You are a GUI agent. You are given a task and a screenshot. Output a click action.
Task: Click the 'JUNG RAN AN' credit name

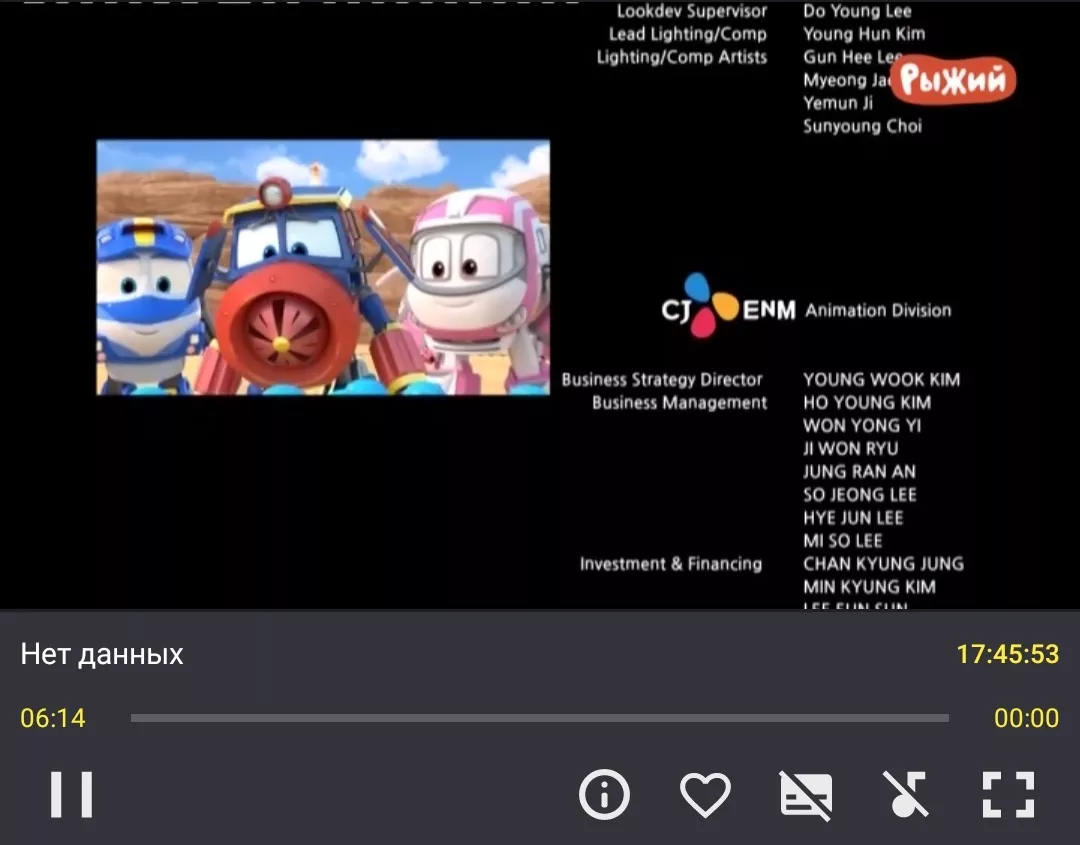pyautogui.click(x=859, y=472)
